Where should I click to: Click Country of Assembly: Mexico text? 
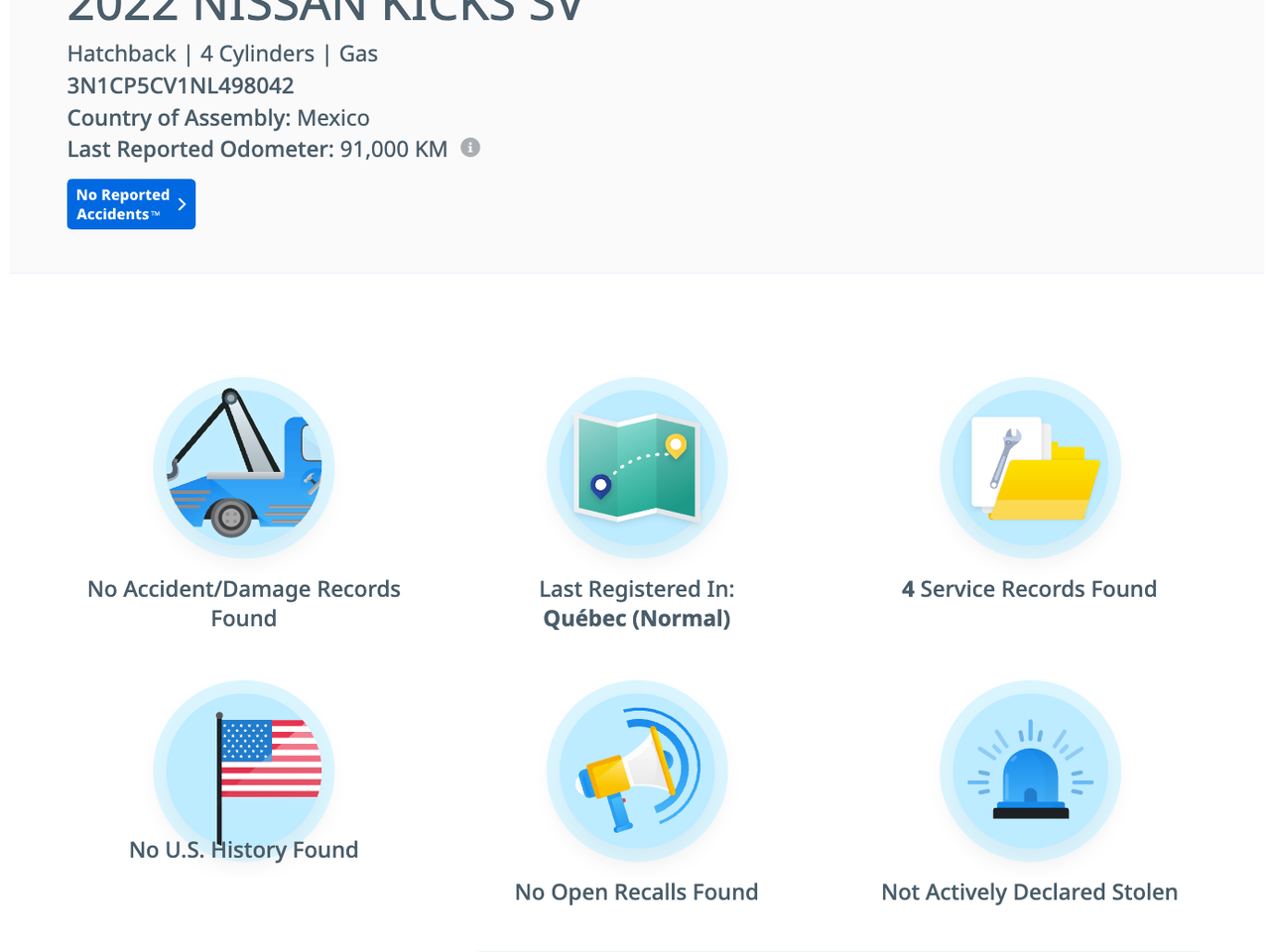(218, 118)
